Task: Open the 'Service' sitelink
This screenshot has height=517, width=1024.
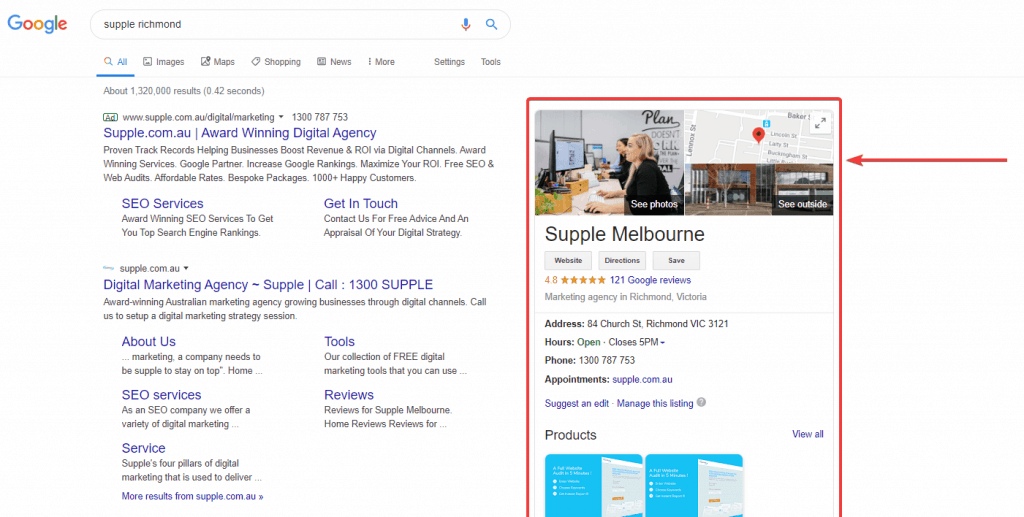Action: point(143,448)
